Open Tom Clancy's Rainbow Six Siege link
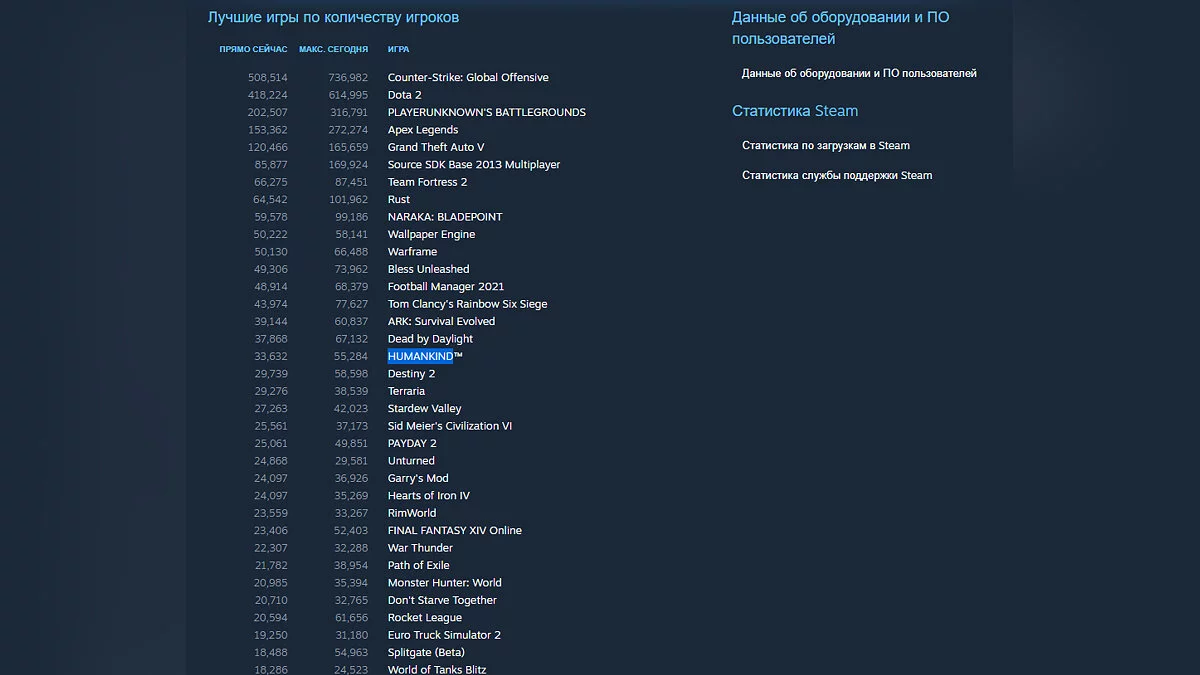This screenshot has width=1200, height=675. 468,304
